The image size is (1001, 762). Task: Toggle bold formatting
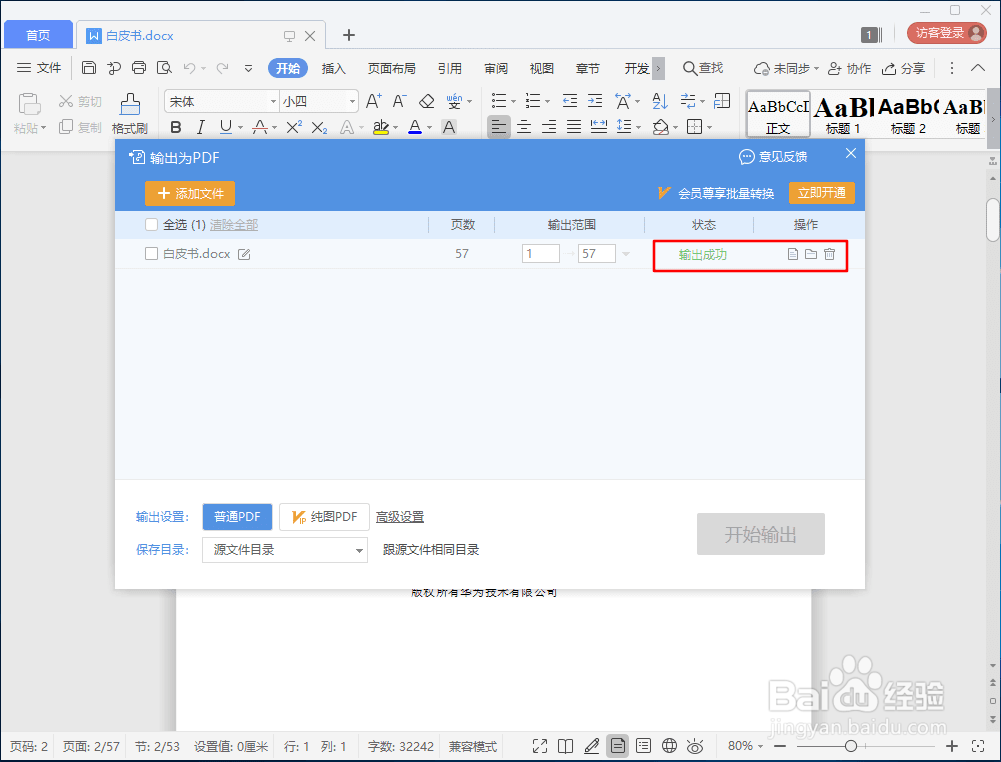pyautogui.click(x=176, y=127)
